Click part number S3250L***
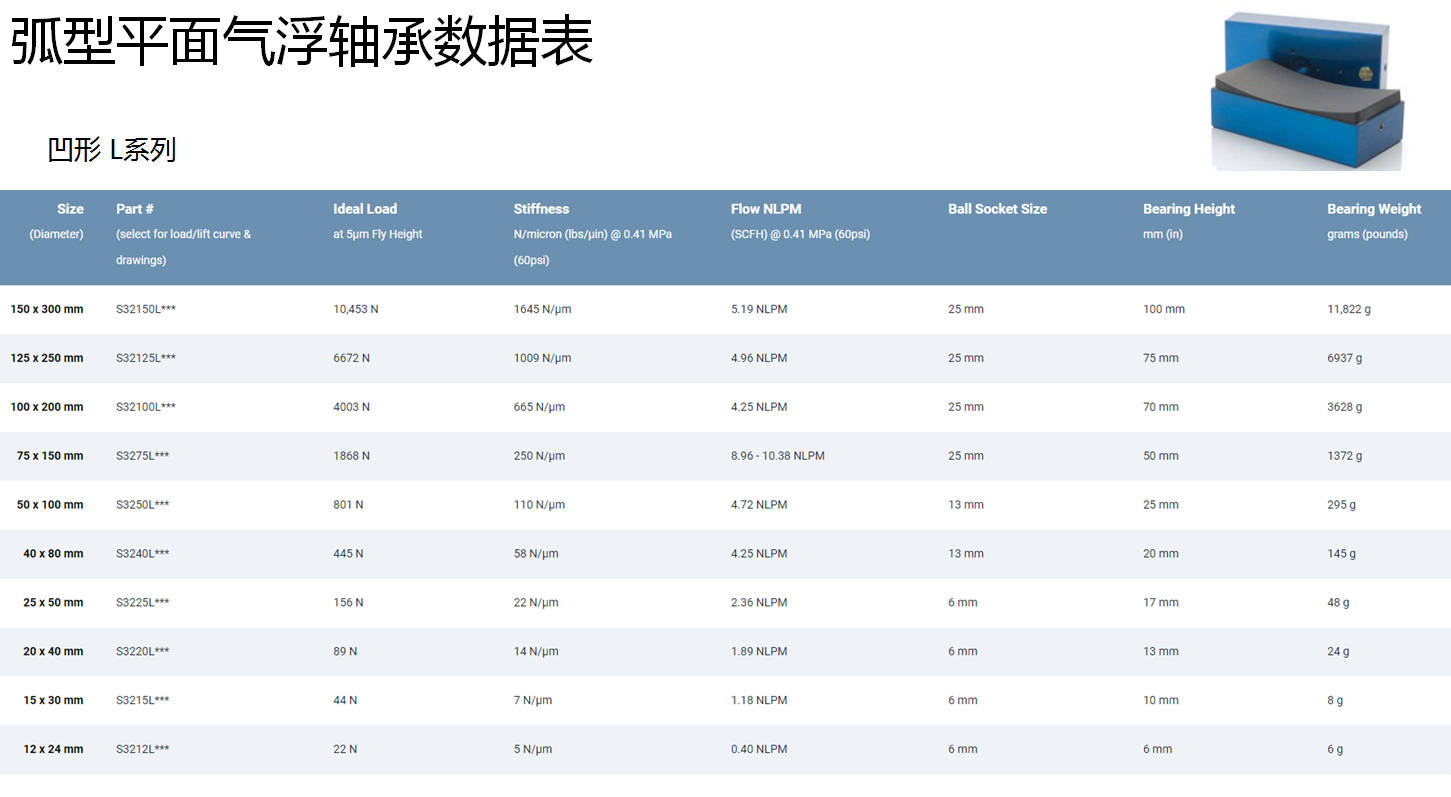 [142, 505]
